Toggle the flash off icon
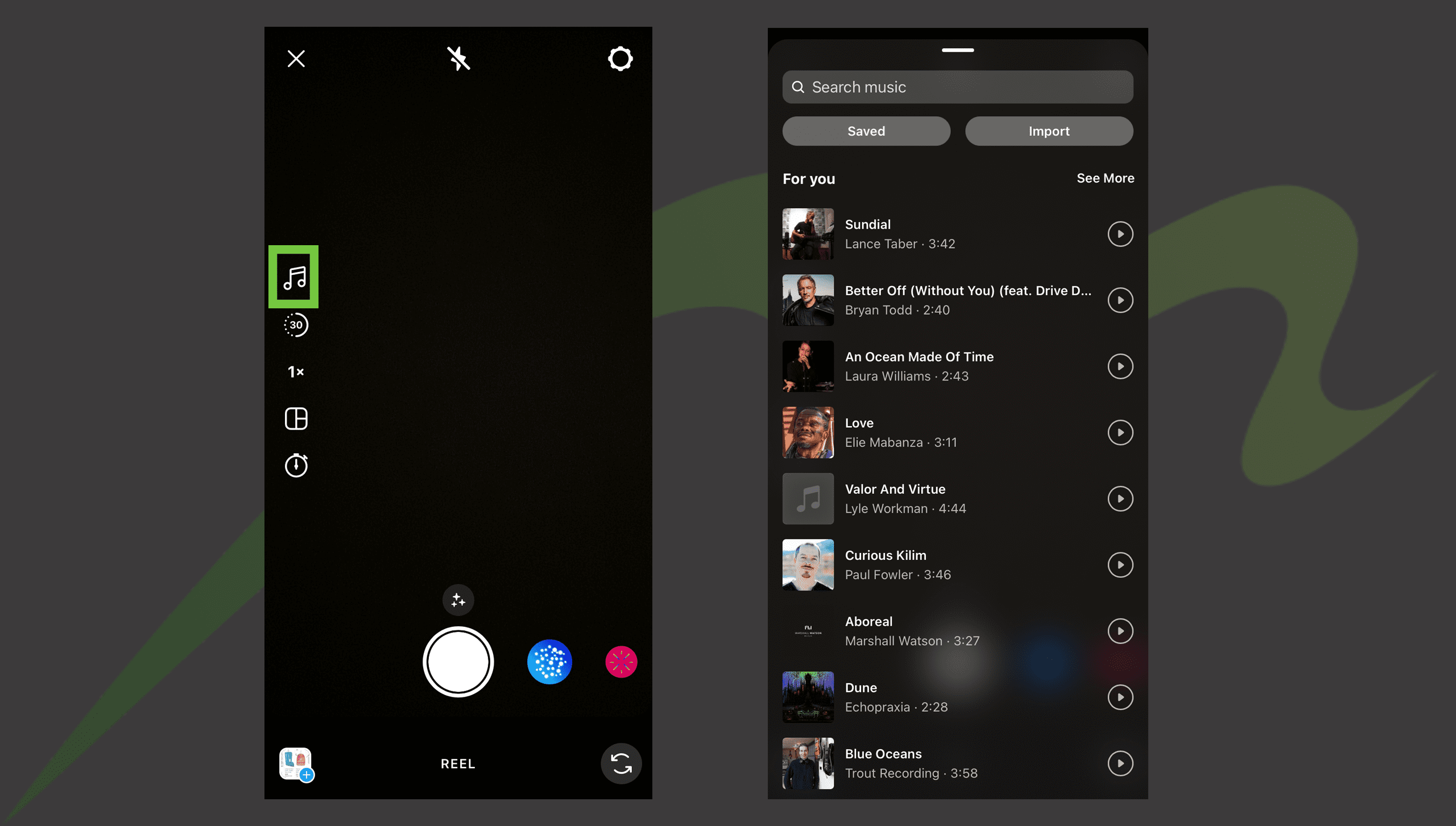The image size is (1456, 826). click(x=458, y=57)
